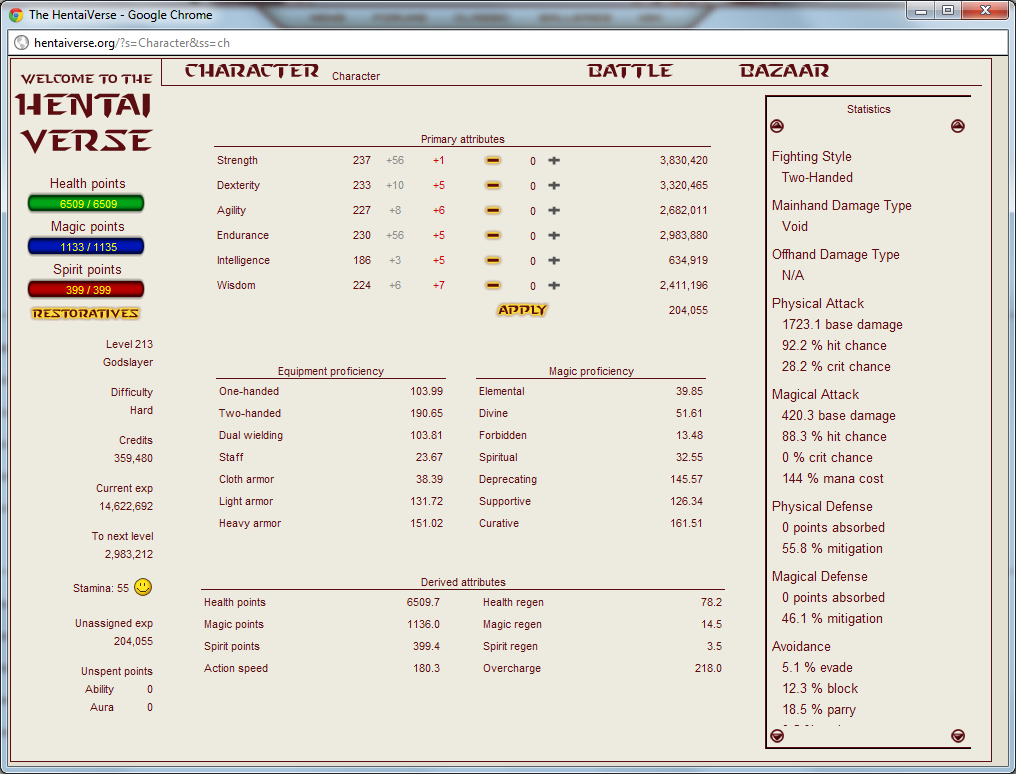Click the Level 213 text

(x=130, y=344)
